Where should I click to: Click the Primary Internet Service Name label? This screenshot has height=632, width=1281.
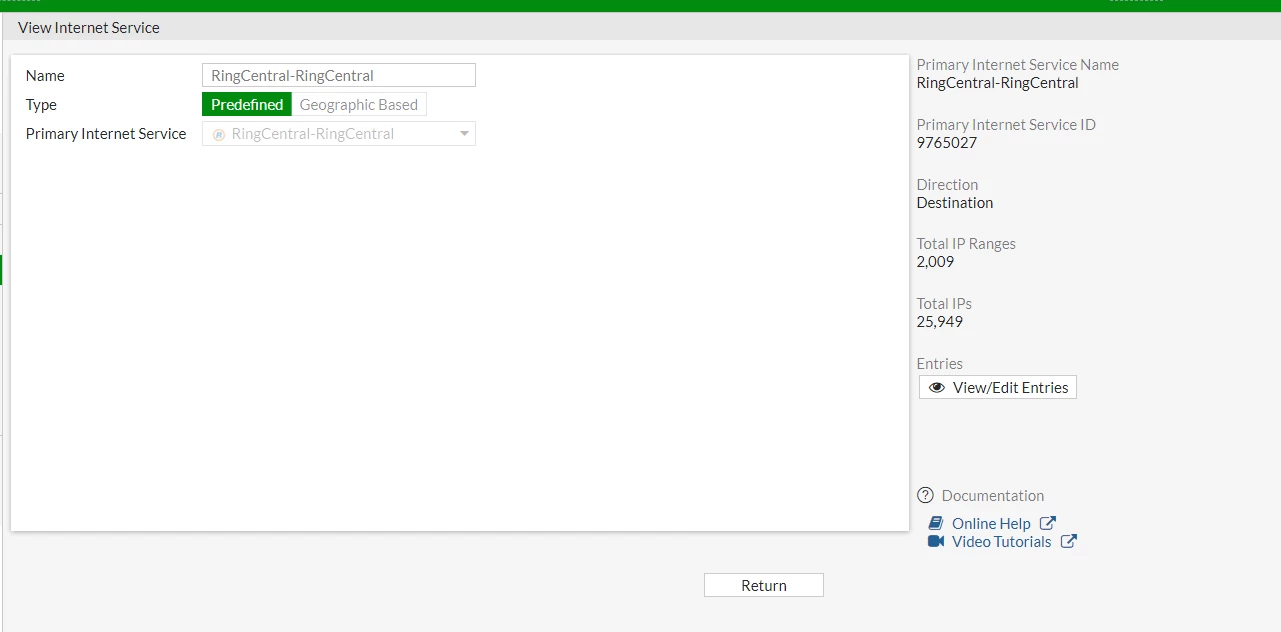(x=1018, y=65)
